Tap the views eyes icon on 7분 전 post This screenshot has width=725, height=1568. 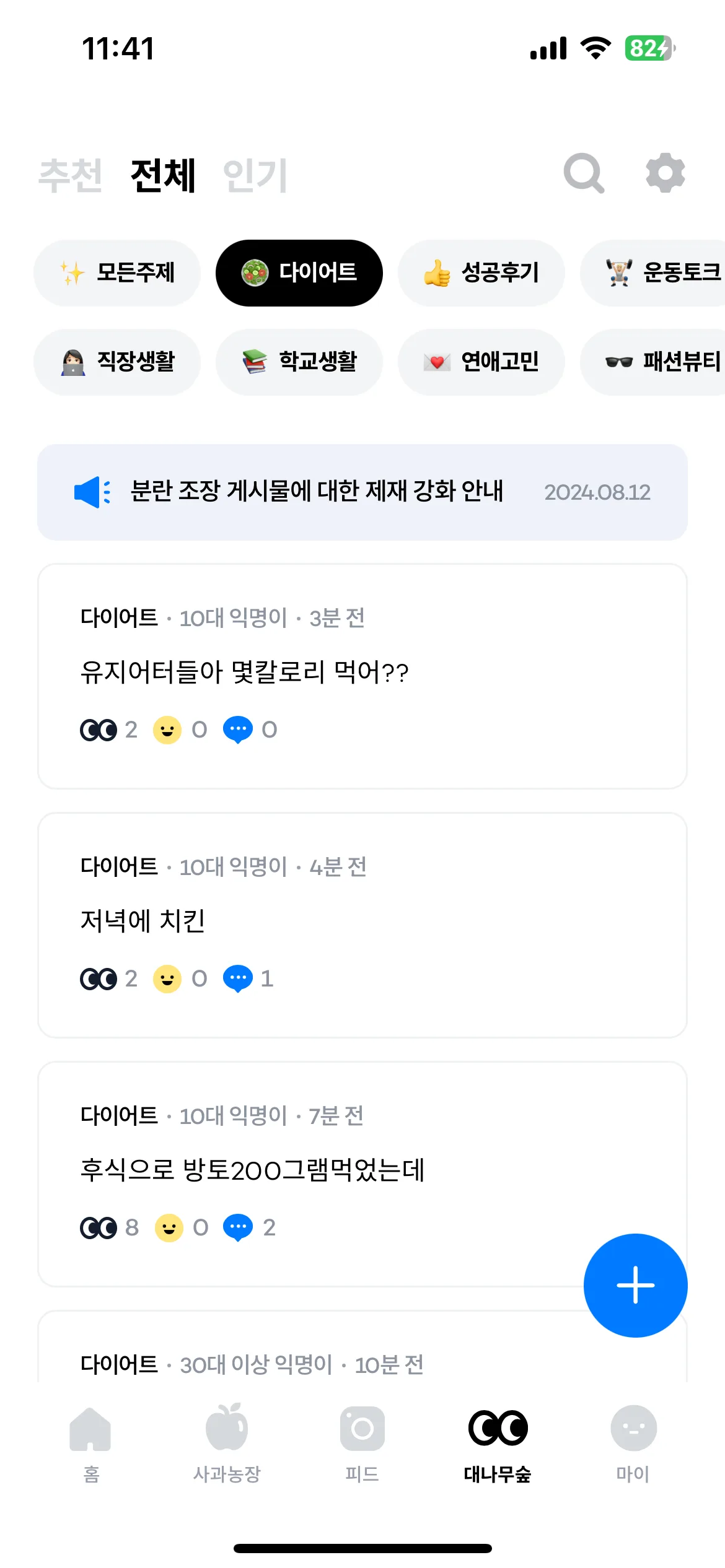99,1228
